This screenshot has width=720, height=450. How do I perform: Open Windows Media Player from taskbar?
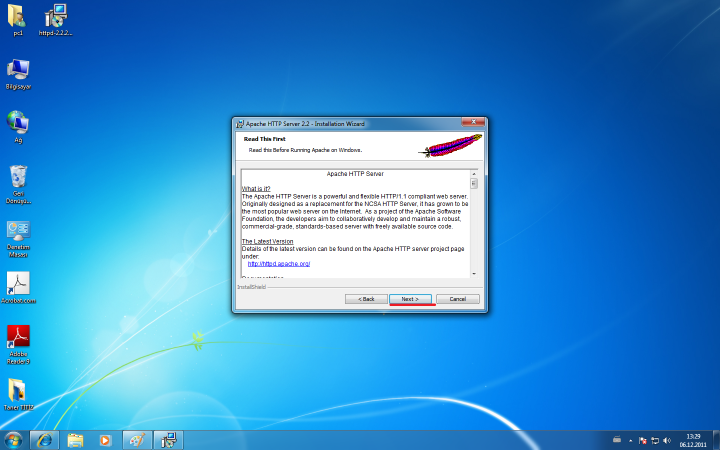click(105, 439)
